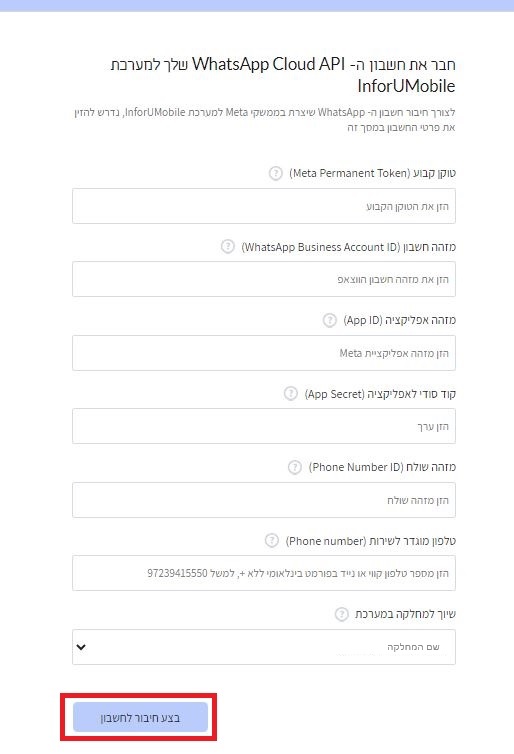The width and height of the screenshot is (514, 754).
Task: Open help icon for department assignment
Action: (341, 614)
